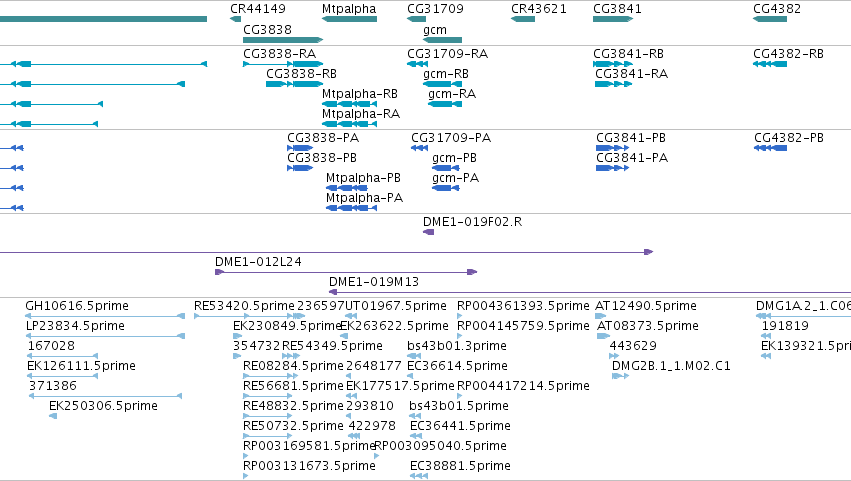Select the EK126111.5prime EST label
851x481 pixels.
click(x=81, y=366)
